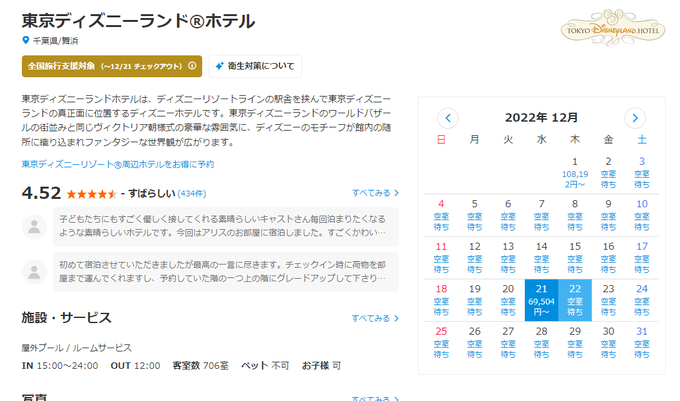Click the second reviewer avatar icon
The width and height of the screenshot is (680, 401).
tap(34, 272)
